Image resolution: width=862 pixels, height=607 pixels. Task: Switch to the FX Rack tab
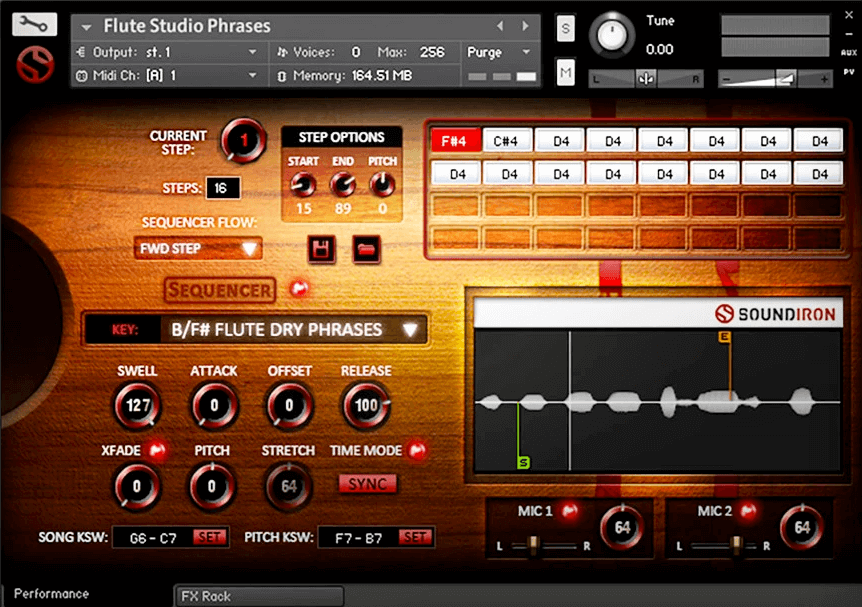[x=258, y=596]
